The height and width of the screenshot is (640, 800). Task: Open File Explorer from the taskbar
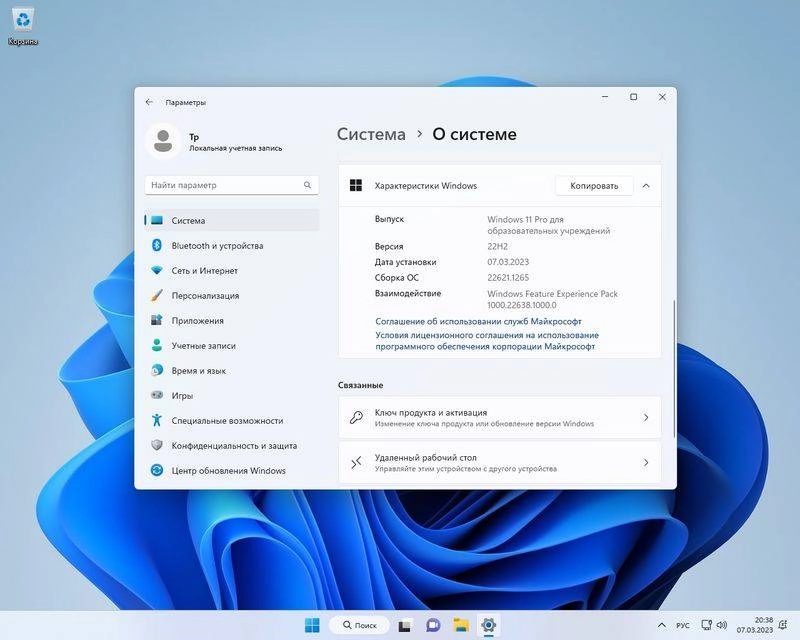click(461, 625)
